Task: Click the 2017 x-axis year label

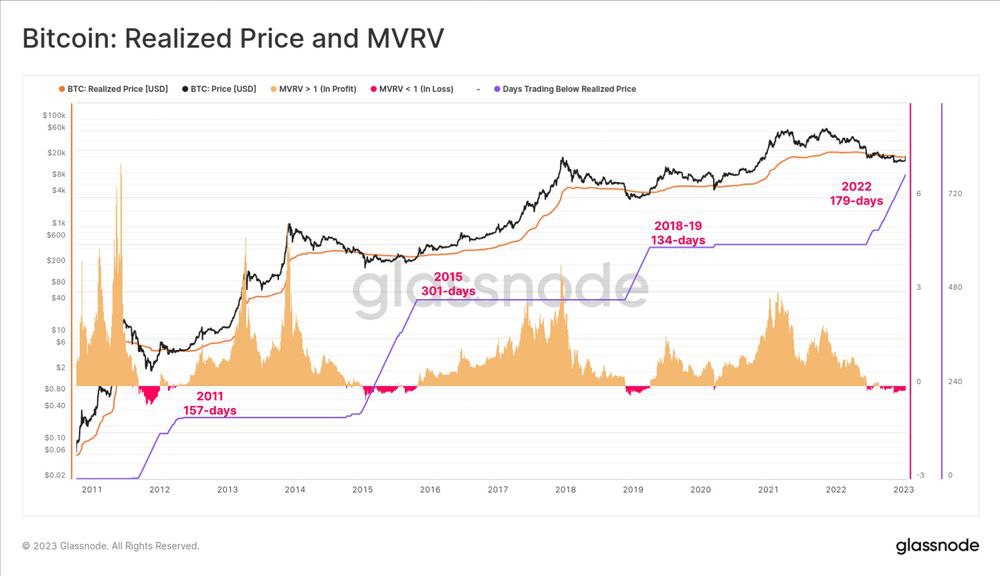Action: 497,490
